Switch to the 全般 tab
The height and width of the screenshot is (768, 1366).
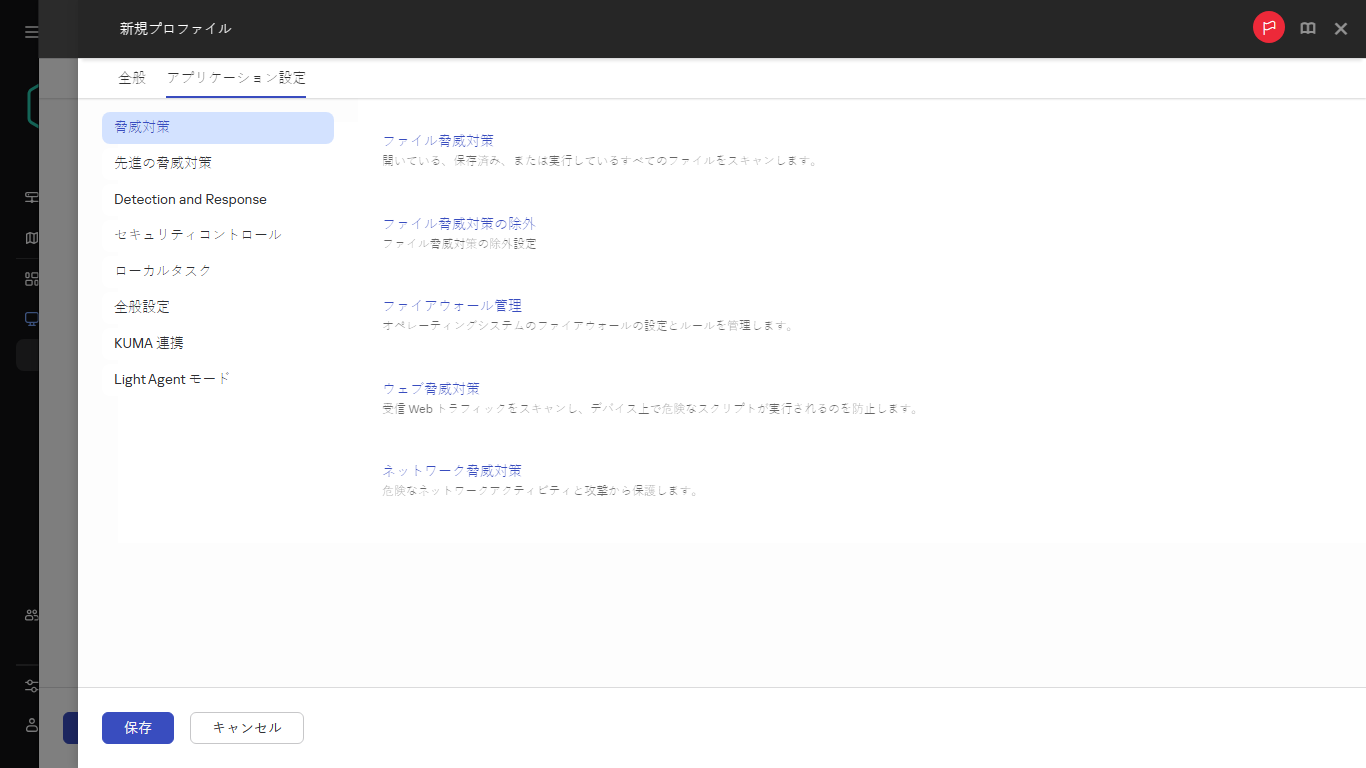(130, 77)
